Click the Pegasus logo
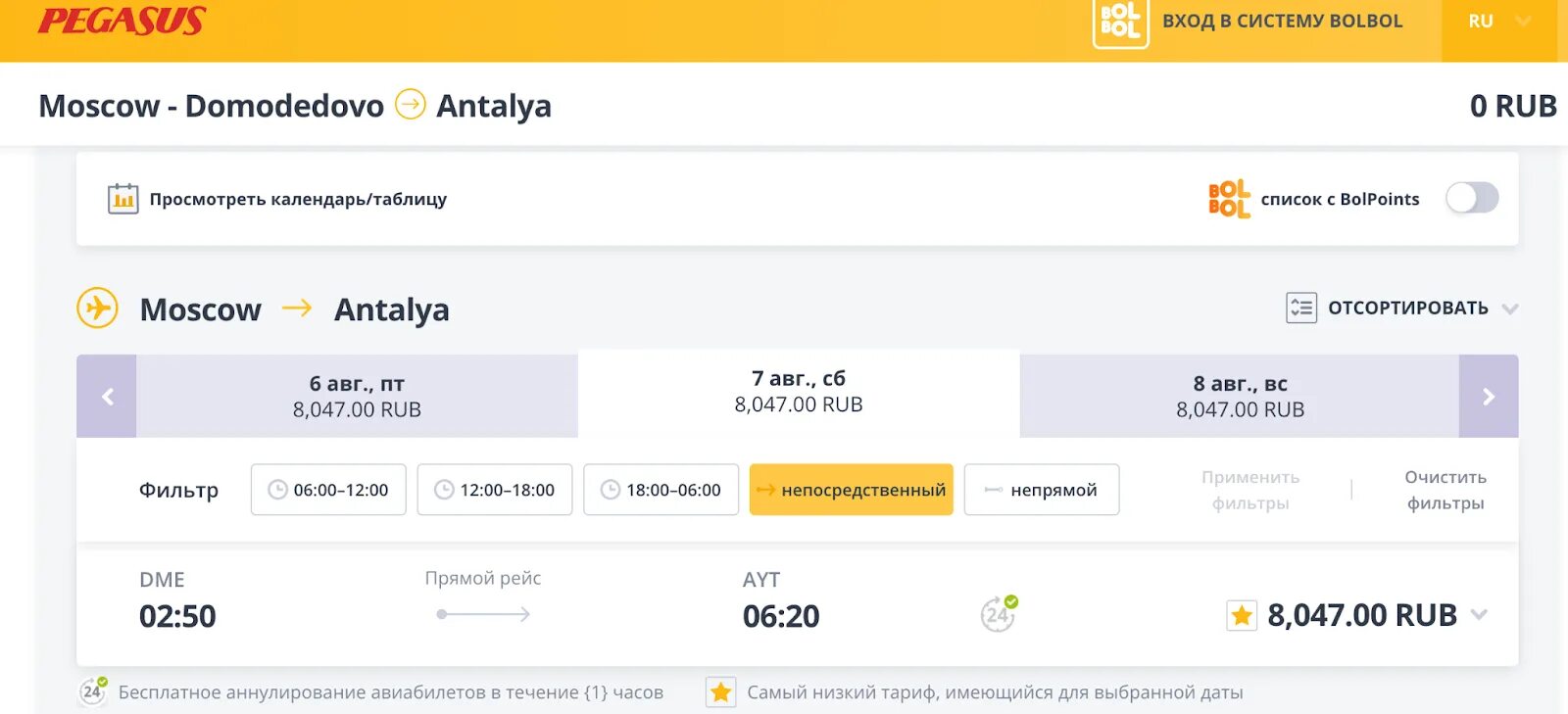 point(122,21)
